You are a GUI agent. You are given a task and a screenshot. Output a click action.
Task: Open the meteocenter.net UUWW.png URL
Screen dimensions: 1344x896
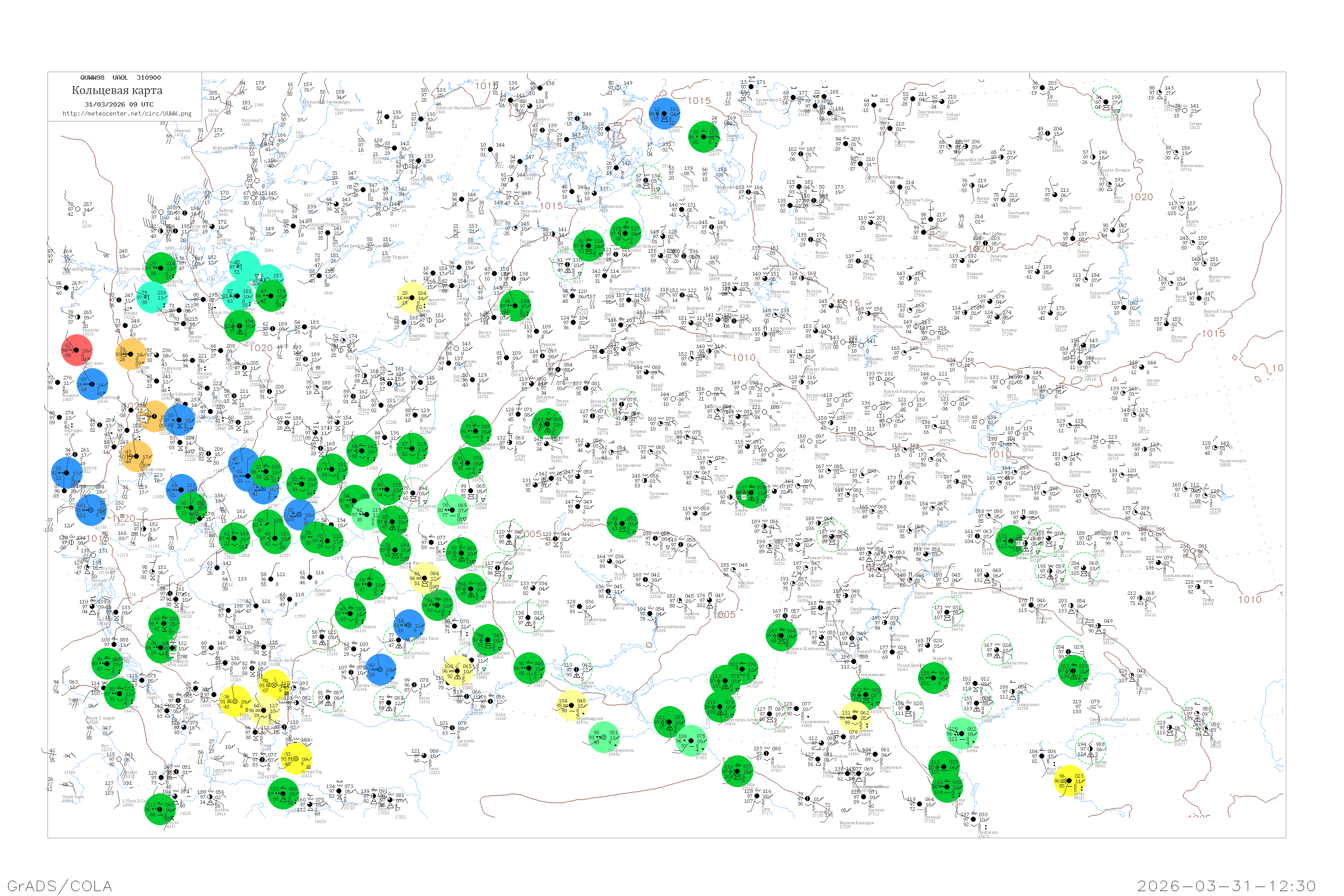(x=126, y=114)
